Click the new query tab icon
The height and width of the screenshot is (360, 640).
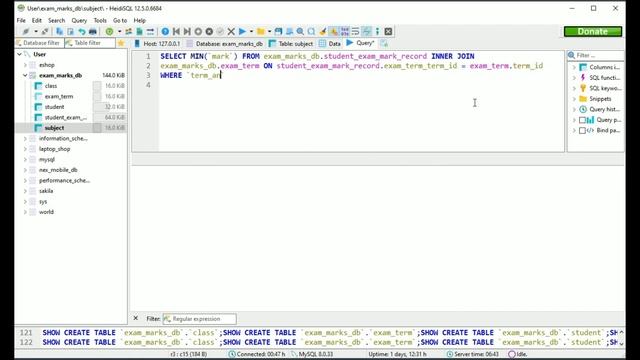pyautogui.click(x=384, y=43)
